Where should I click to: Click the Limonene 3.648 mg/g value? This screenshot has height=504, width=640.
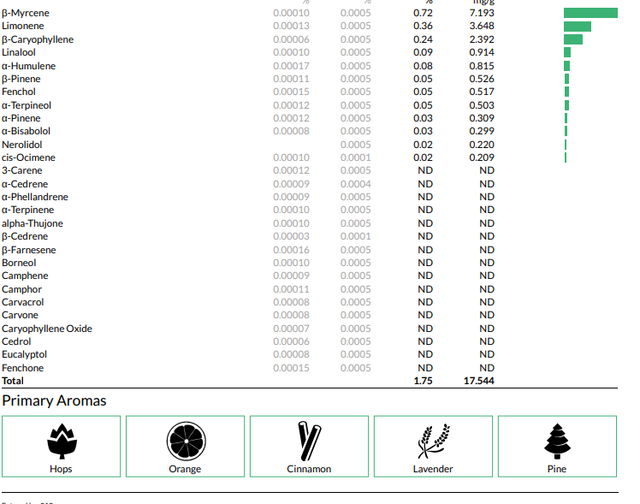482,26
